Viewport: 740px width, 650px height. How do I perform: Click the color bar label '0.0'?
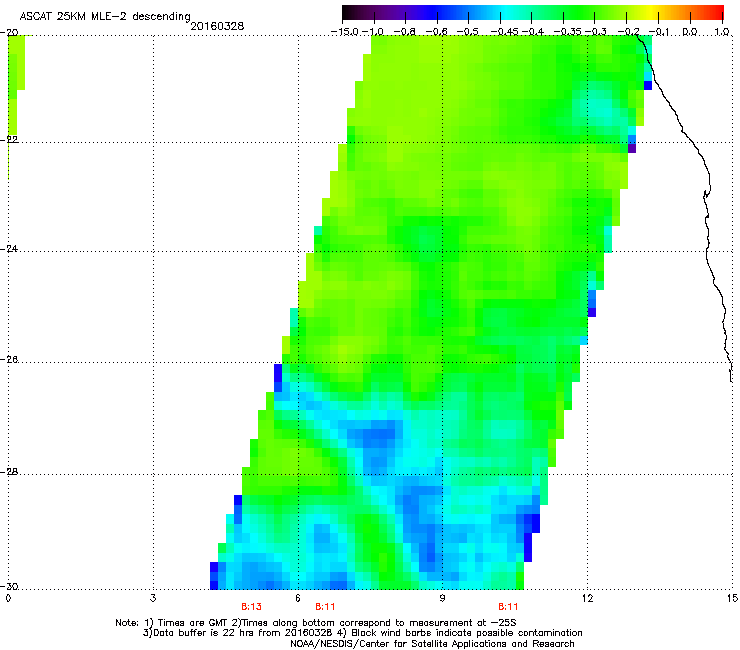pos(690,32)
